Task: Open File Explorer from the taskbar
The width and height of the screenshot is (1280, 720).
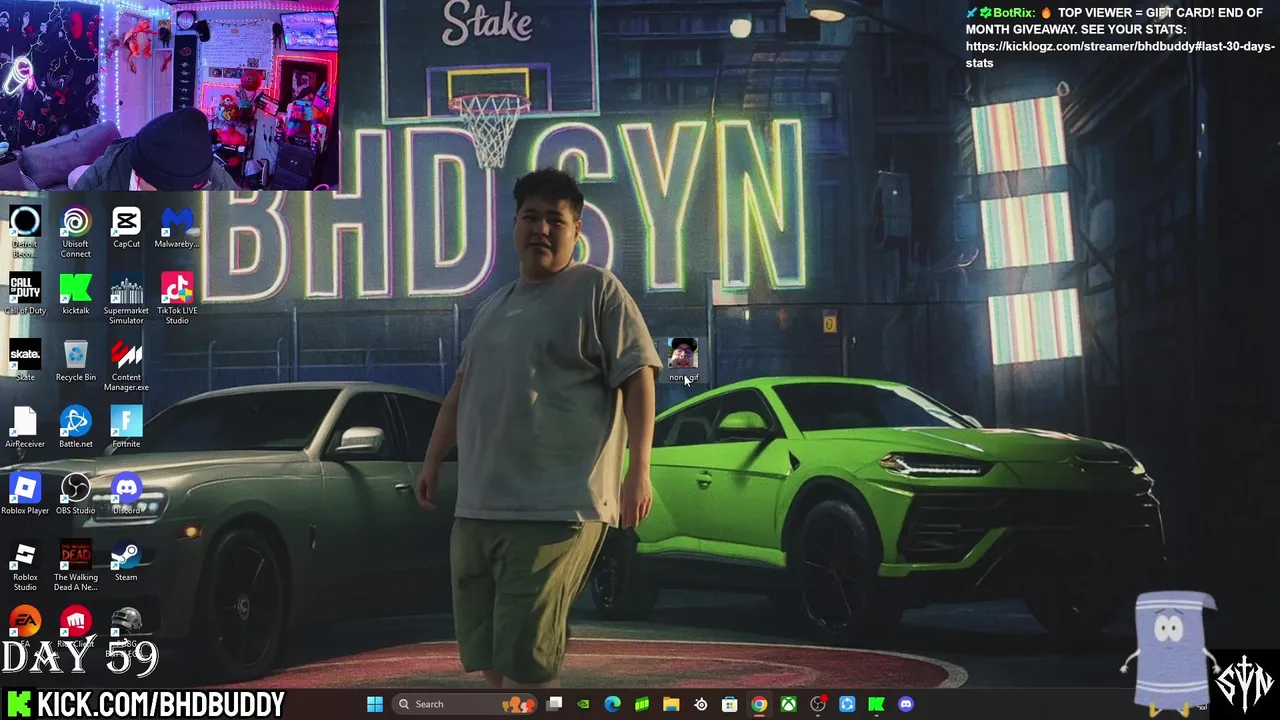Action: click(671, 704)
